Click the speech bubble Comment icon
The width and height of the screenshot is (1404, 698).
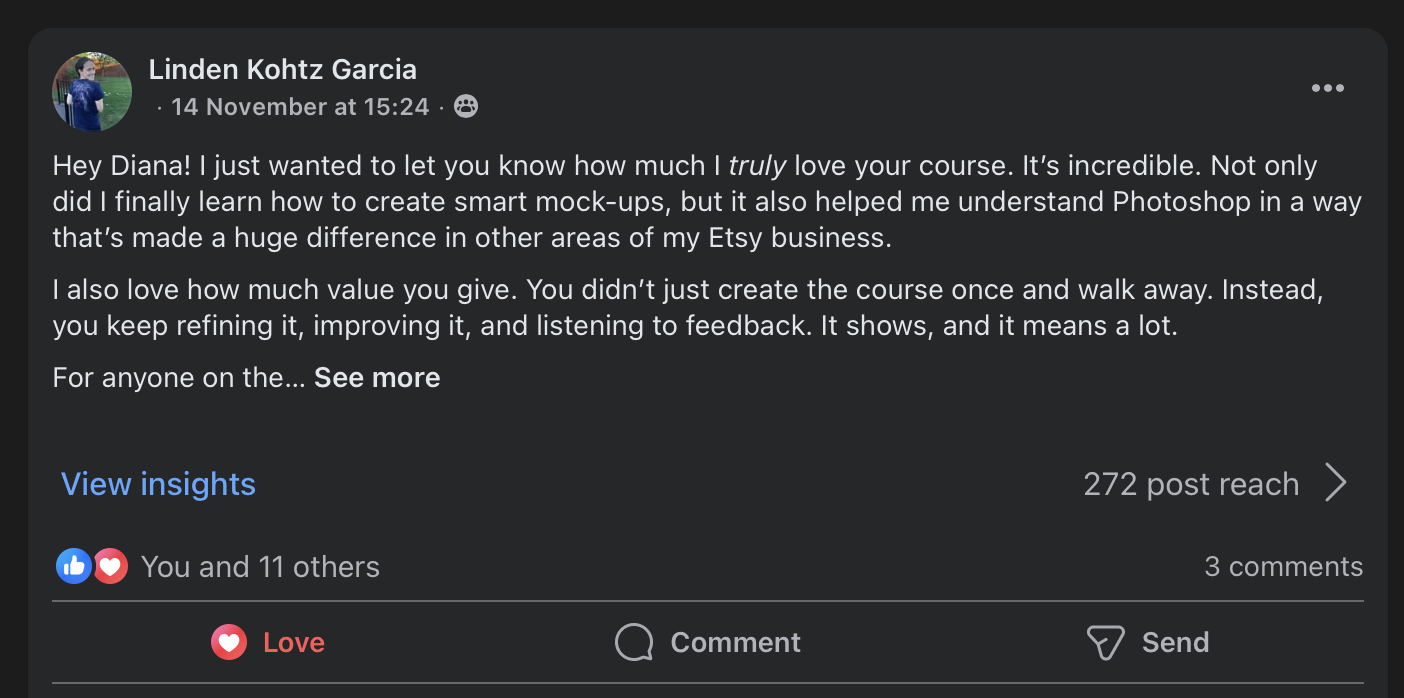(634, 642)
